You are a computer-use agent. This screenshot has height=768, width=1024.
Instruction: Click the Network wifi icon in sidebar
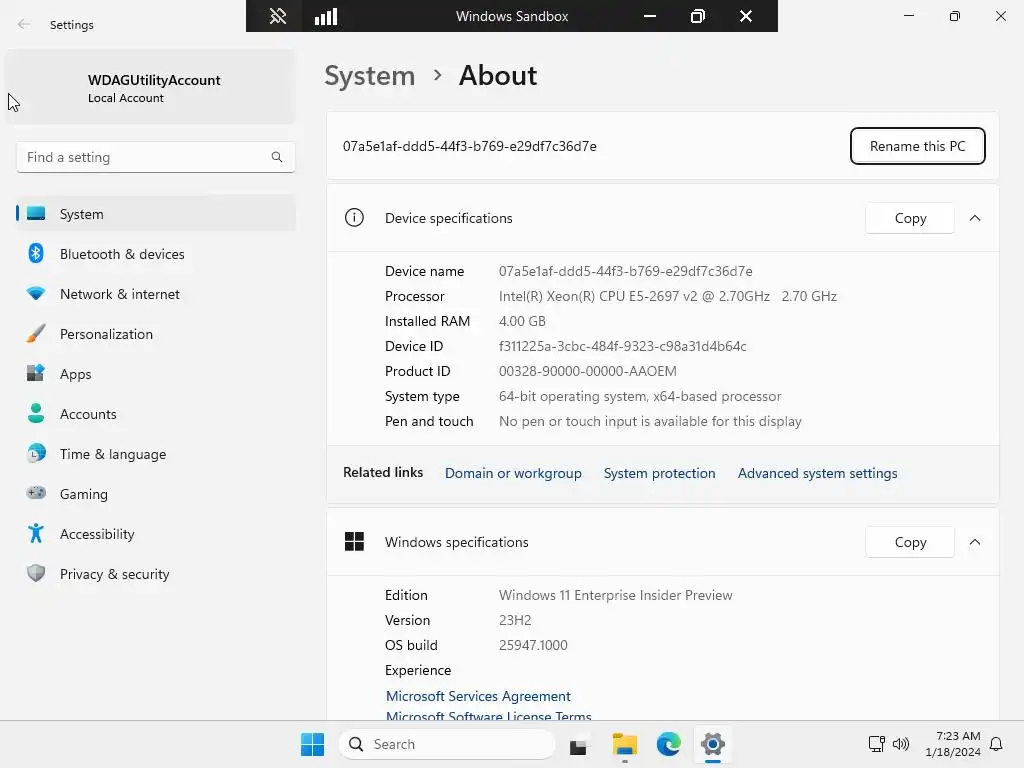coord(36,294)
